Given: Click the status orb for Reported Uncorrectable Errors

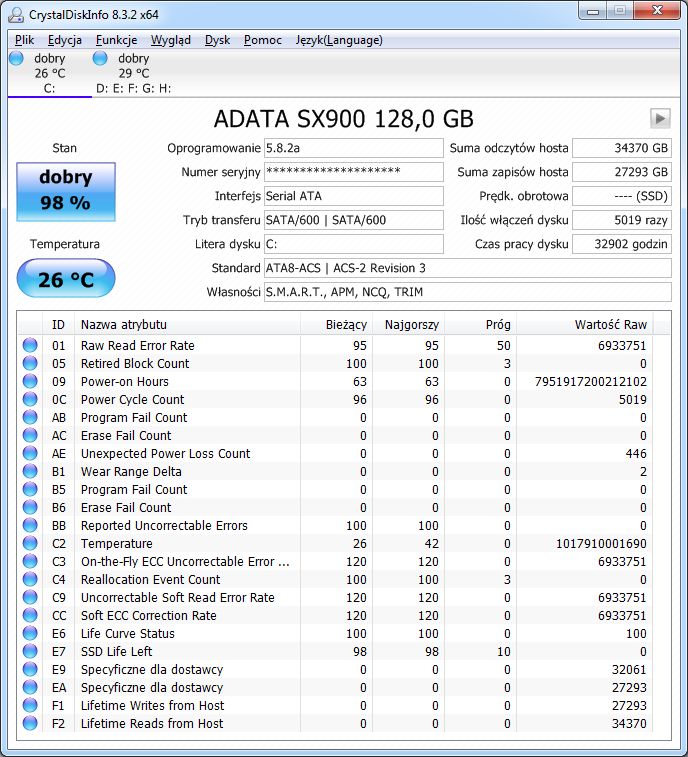Looking at the screenshot, I should [x=30, y=525].
